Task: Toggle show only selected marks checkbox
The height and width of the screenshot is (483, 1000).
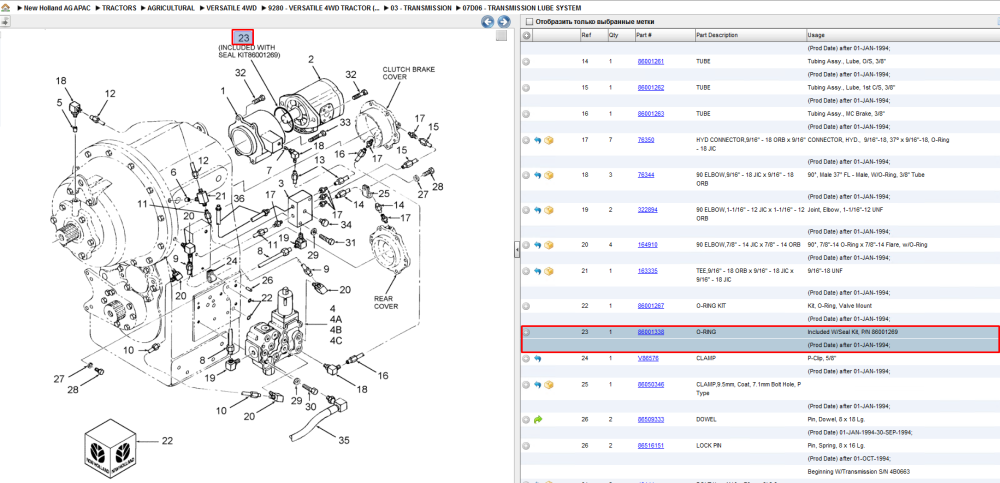Action: pyautogui.click(x=529, y=22)
